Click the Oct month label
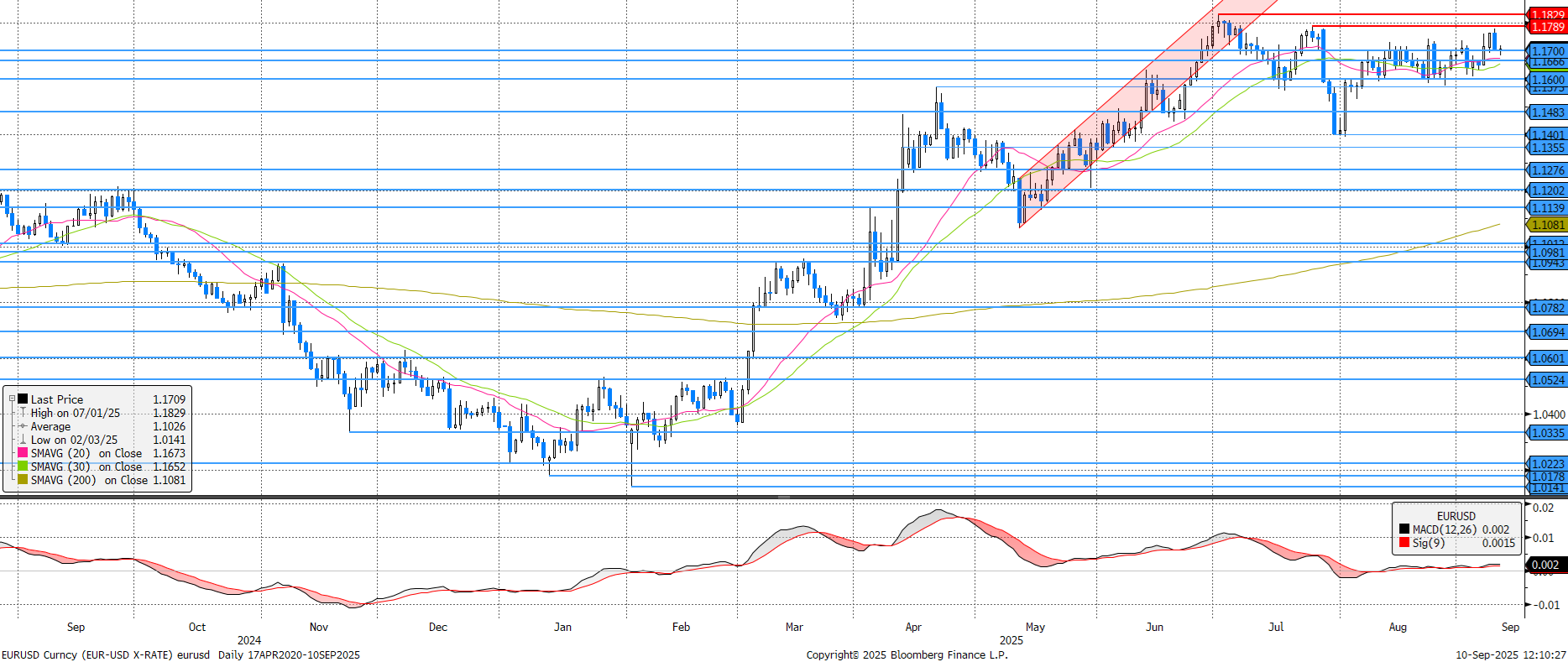The image size is (1568, 662). 197,627
